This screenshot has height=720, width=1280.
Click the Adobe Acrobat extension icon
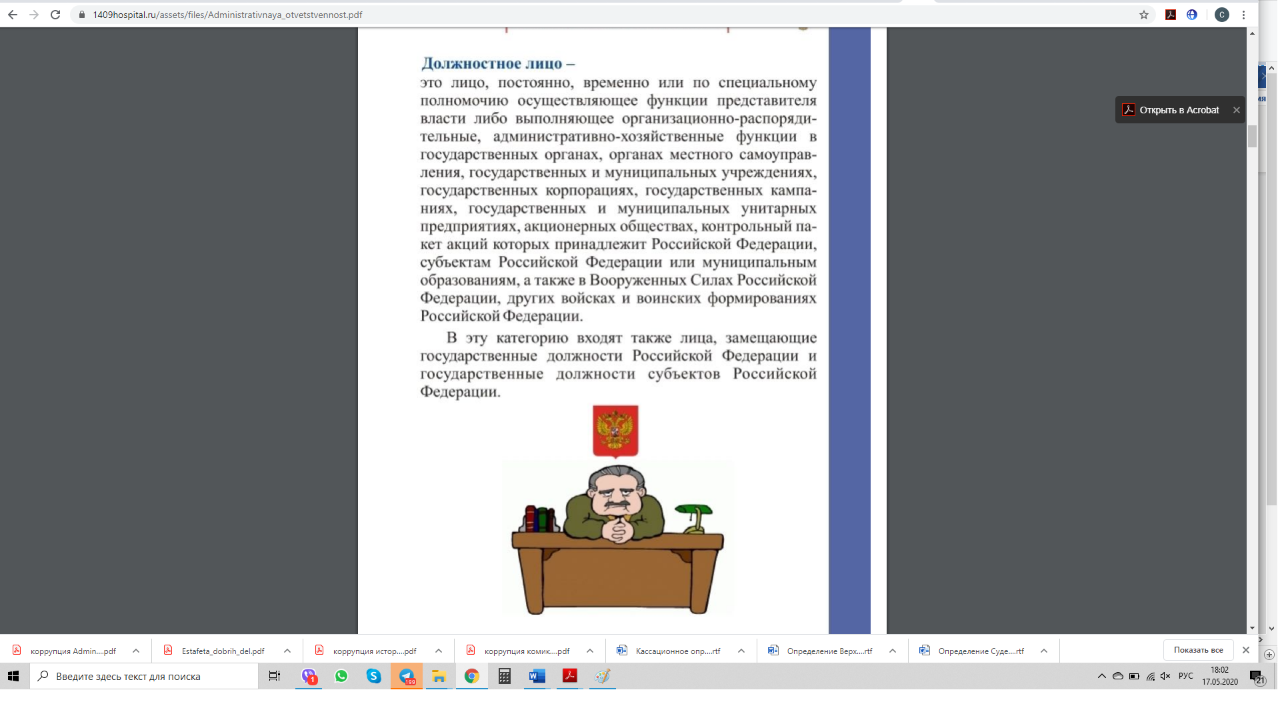(x=1170, y=15)
